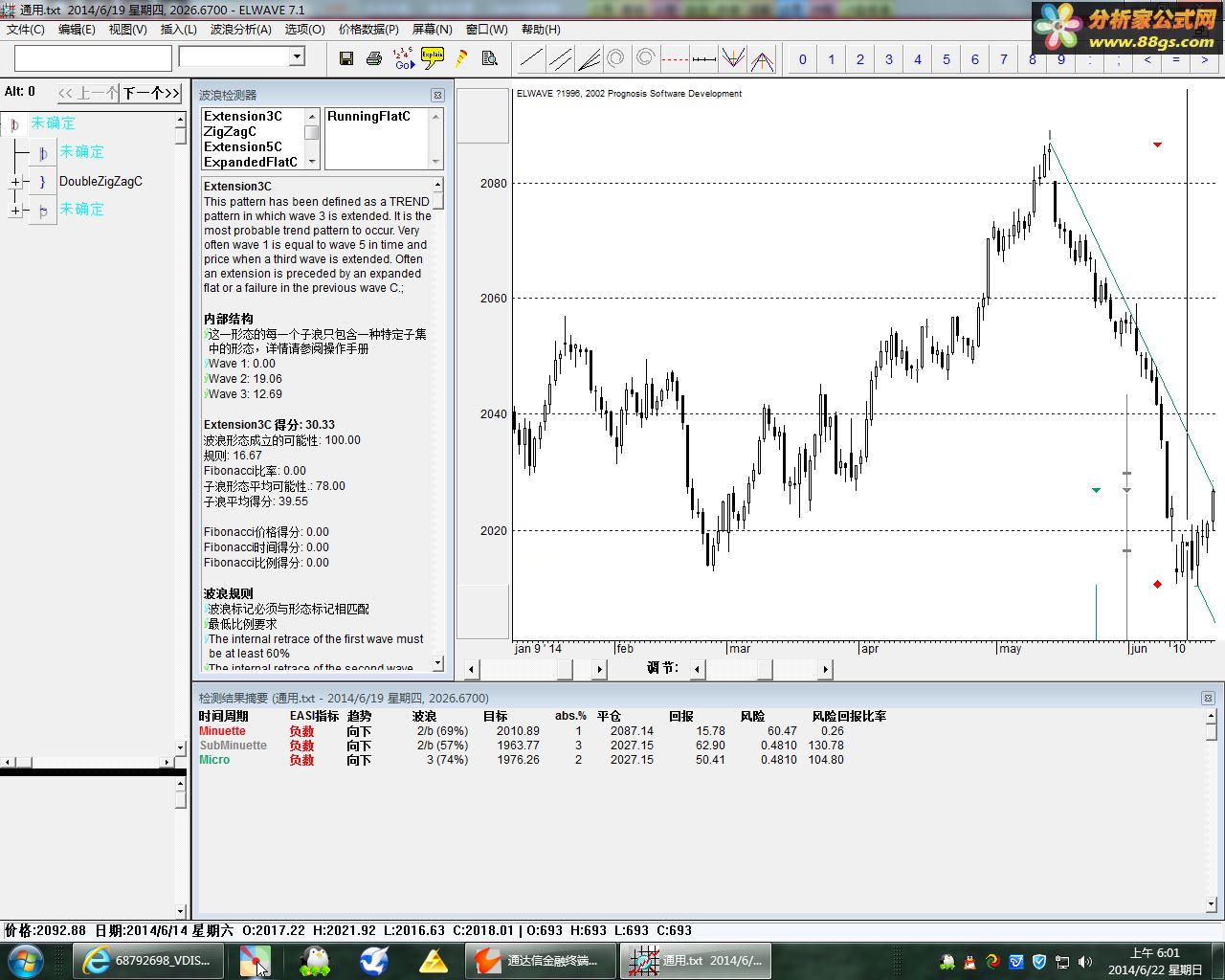The width and height of the screenshot is (1225, 980).
Task: Click the wide toolbar text input field
Action: [x=93, y=58]
